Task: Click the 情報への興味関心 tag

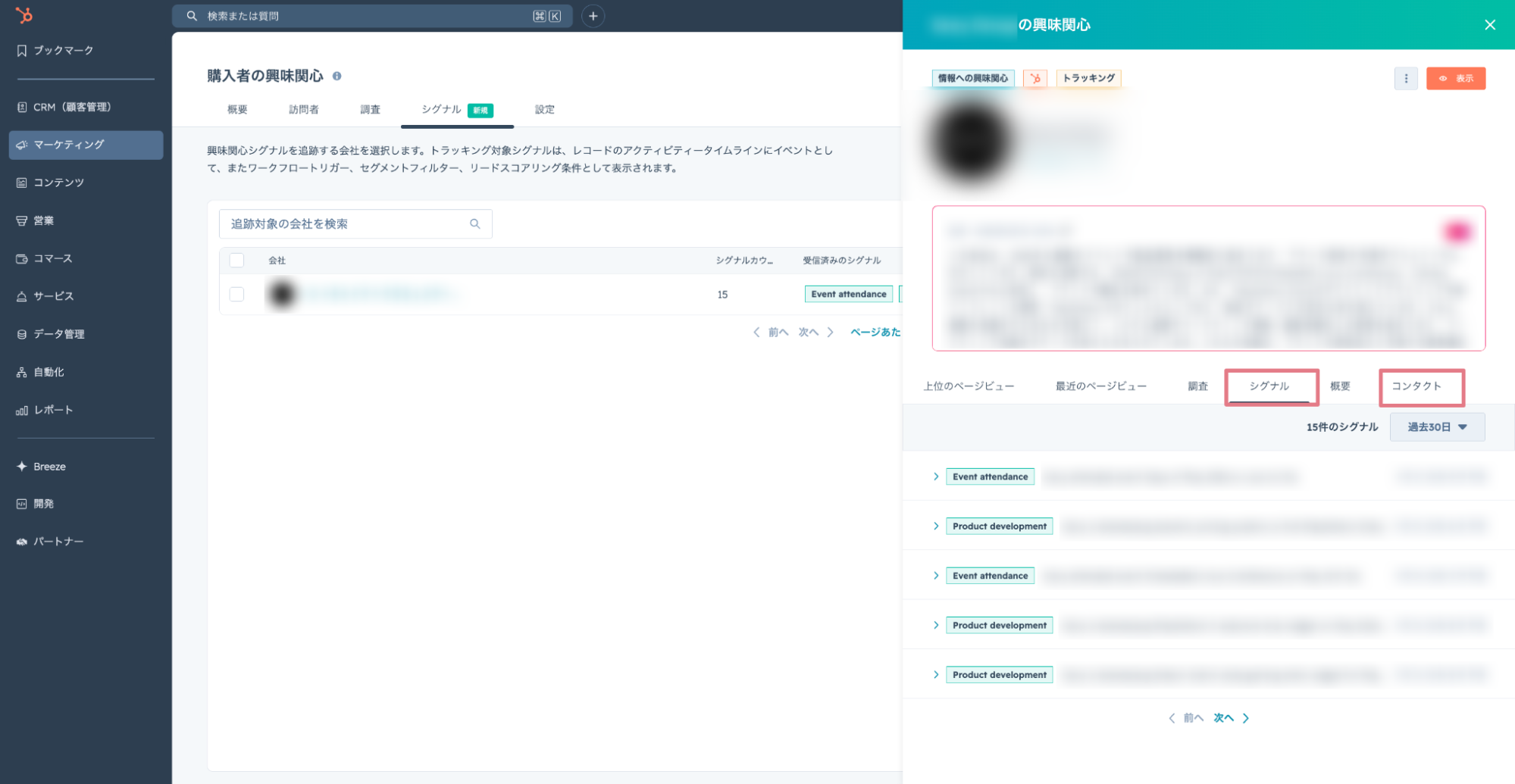Action: [973, 78]
